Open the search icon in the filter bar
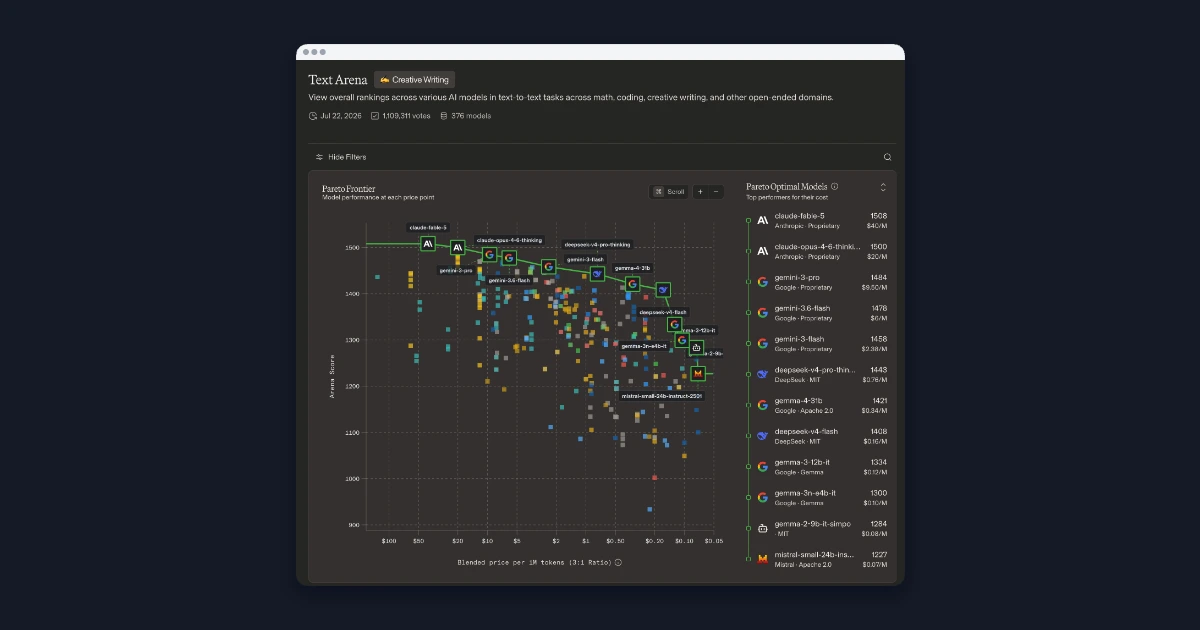 887,157
